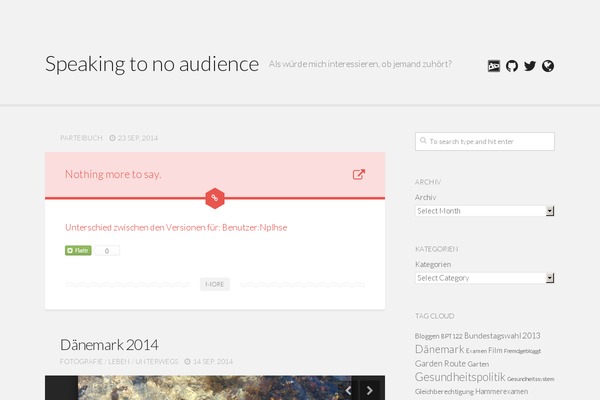Click the 'ARCHIV' widget heading
This screenshot has width=600, height=400.
(428, 182)
